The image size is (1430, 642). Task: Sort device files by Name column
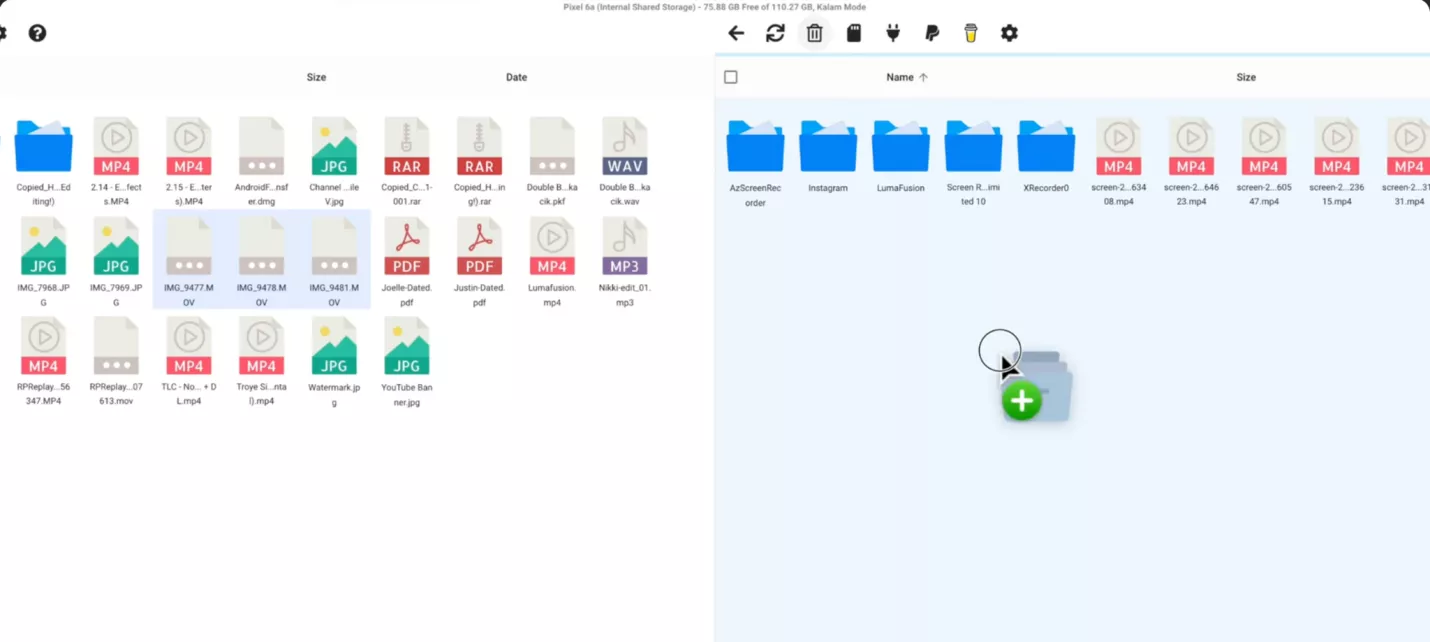(x=900, y=77)
